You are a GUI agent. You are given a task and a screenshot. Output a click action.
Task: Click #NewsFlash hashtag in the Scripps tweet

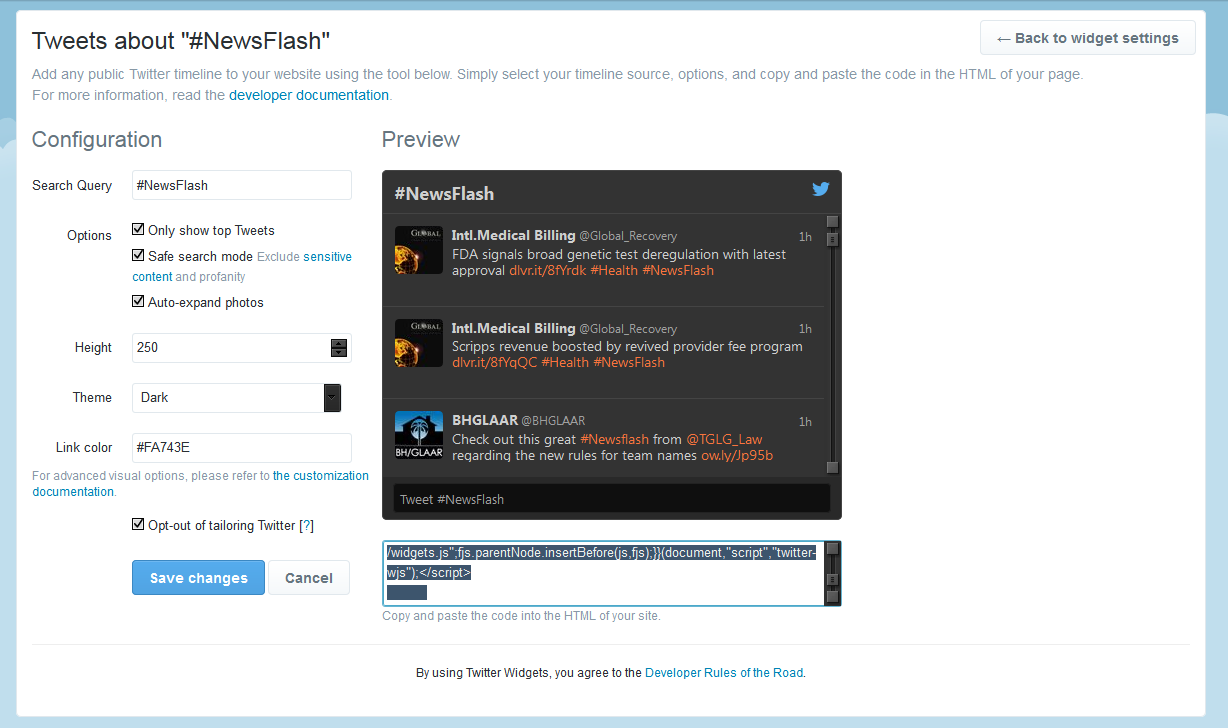pyautogui.click(x=629, y=362)
